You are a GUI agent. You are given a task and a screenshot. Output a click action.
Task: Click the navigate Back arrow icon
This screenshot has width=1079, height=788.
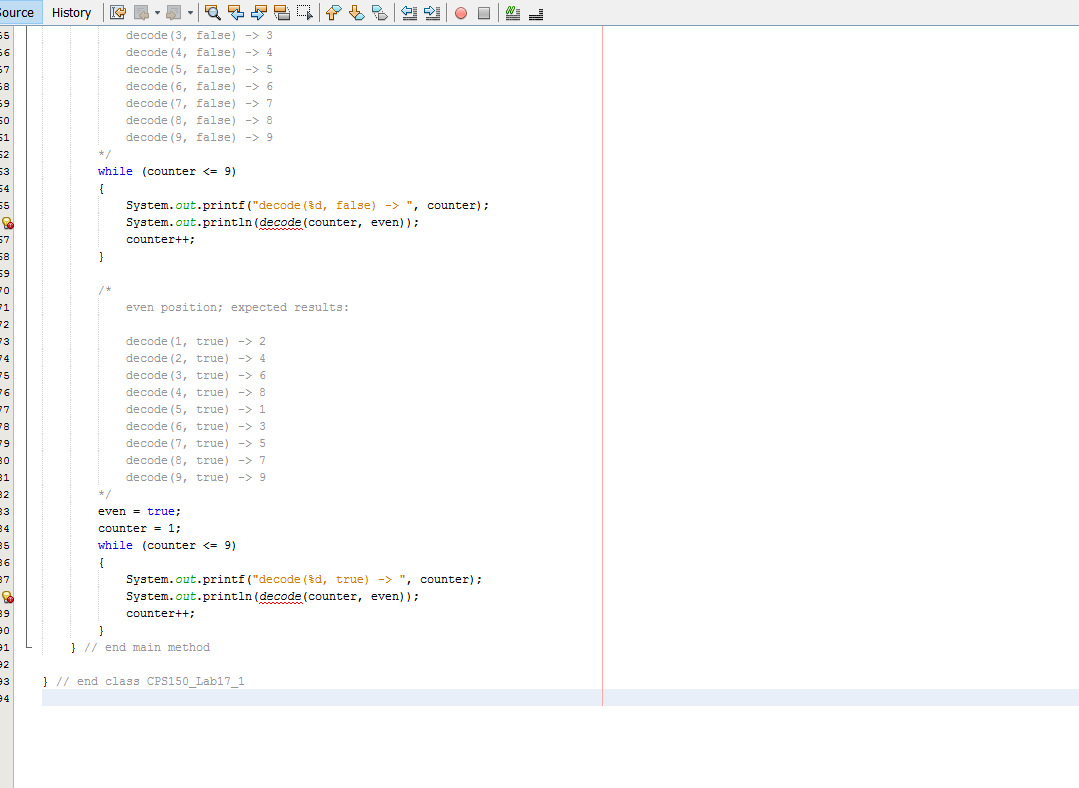click(x=141, y=12)
